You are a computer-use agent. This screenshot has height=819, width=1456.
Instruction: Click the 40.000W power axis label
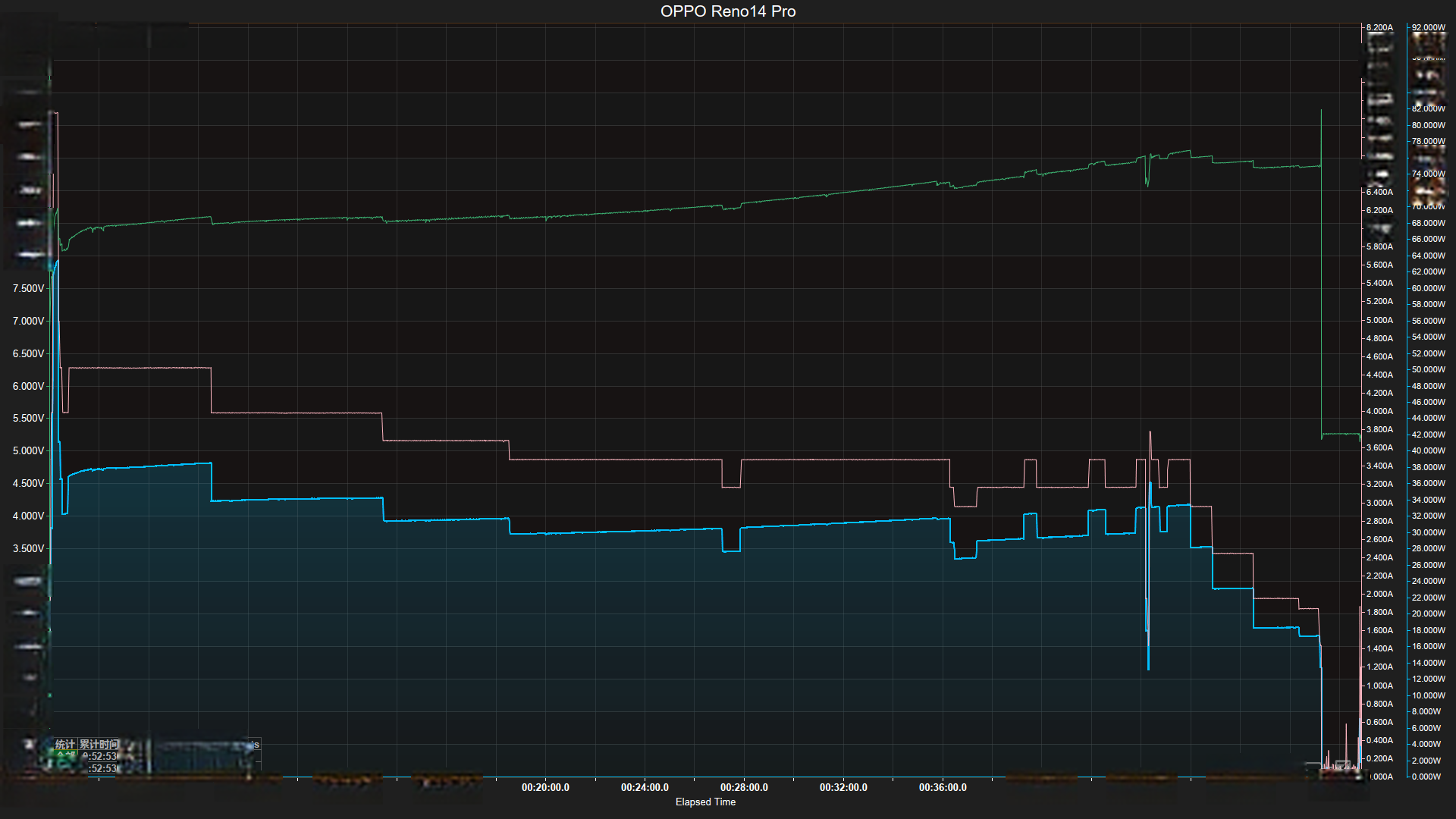[x=1429, y=450]
